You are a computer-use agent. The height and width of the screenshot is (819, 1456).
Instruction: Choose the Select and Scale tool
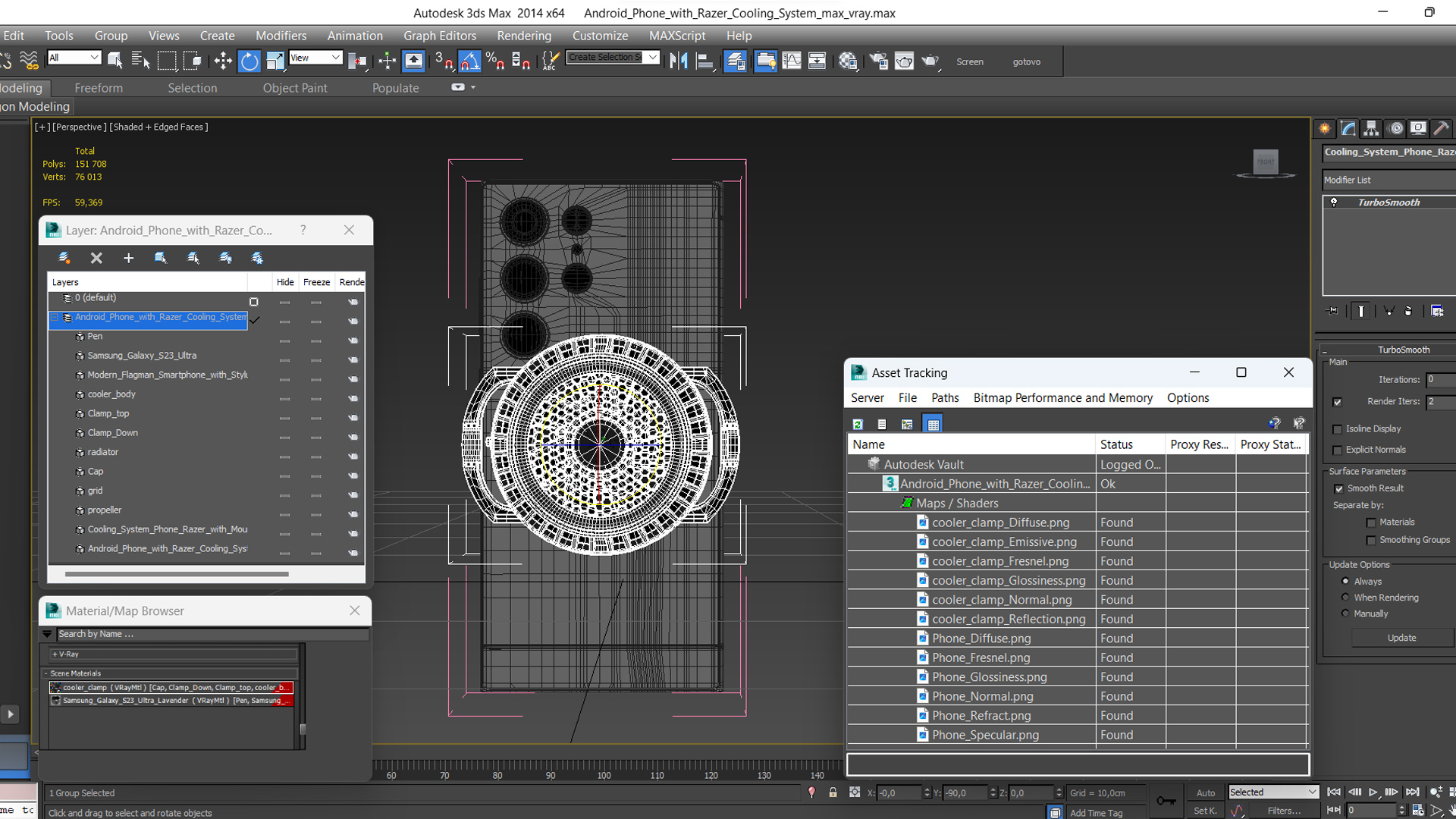275,61
